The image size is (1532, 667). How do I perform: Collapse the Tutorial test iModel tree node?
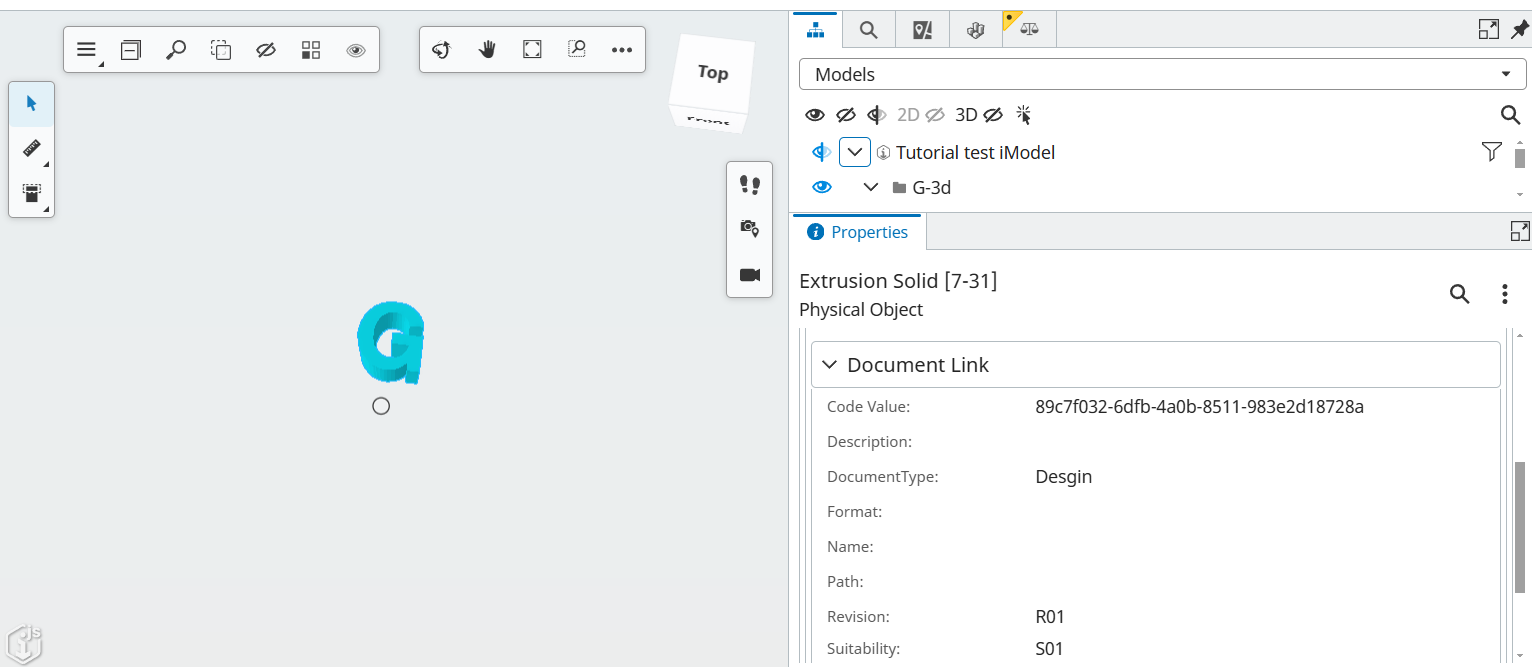pyautogui.click(x=855, y=152)
